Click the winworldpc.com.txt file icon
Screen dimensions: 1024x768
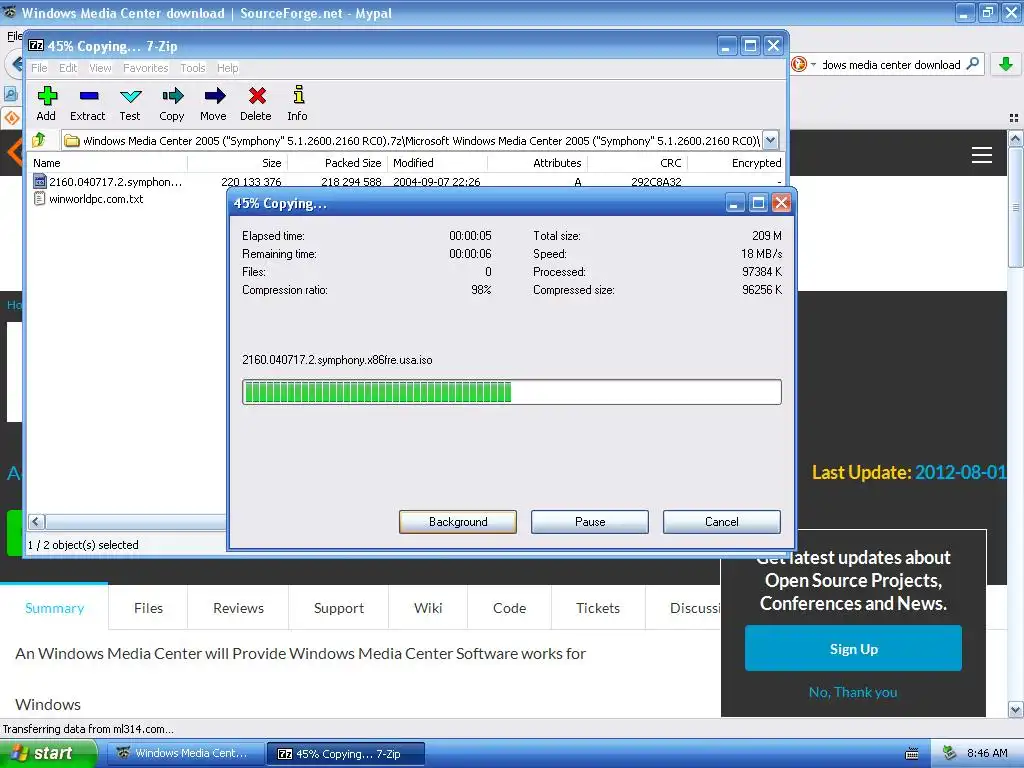pyautogui.click(x=39, y=199)
